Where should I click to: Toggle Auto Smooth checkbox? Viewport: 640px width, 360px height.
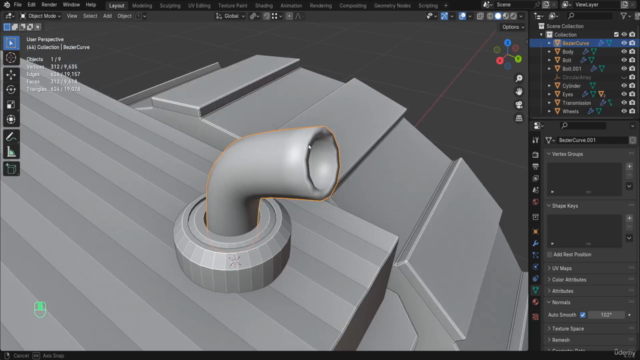click(583, 315)
